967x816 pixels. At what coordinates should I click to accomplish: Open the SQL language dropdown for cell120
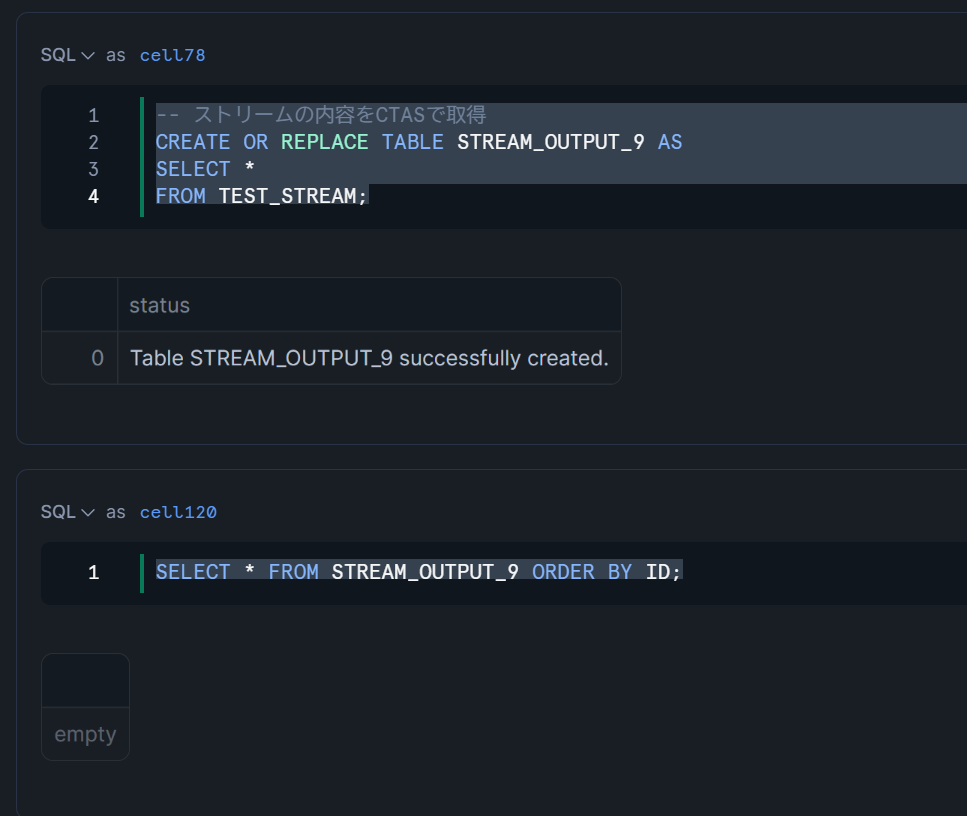[x=67, y=512]
